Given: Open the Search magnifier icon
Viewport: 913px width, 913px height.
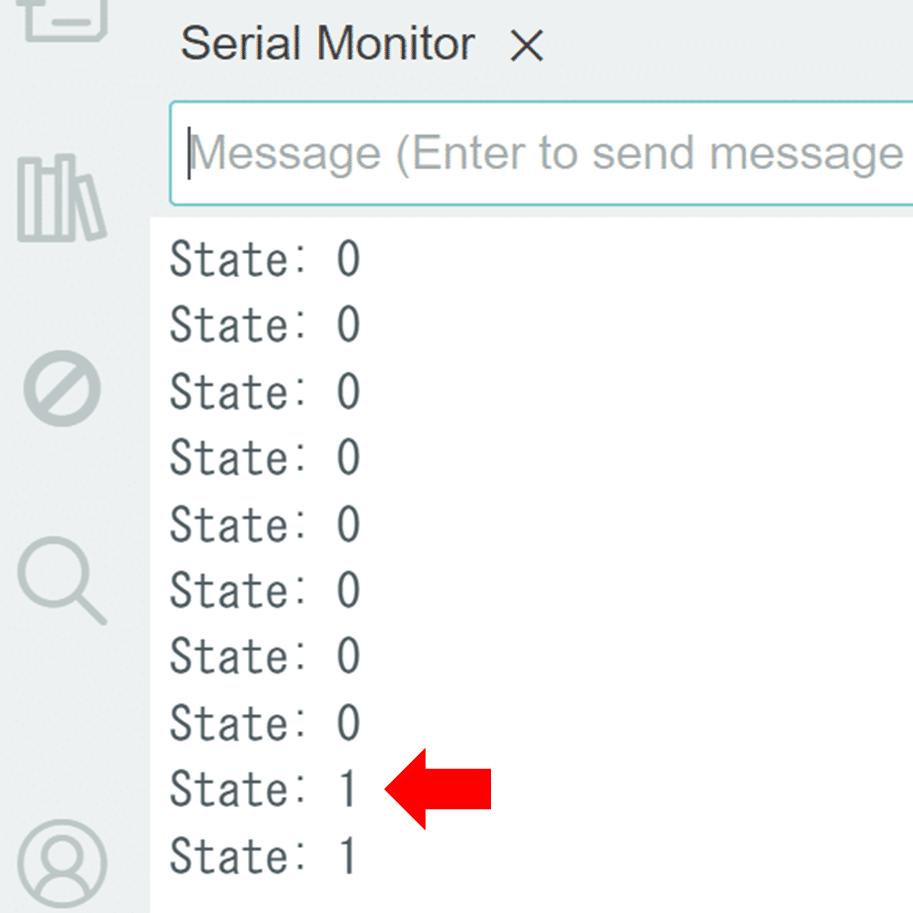Looking at the screenshot, I should tap(62, 581).
